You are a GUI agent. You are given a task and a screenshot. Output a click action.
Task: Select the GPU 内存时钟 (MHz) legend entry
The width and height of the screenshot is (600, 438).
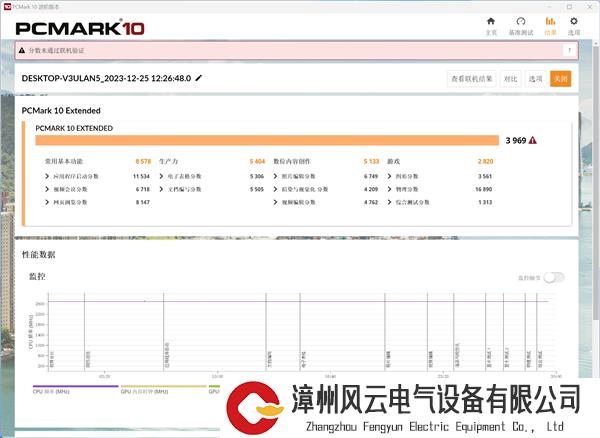[163, 389]
